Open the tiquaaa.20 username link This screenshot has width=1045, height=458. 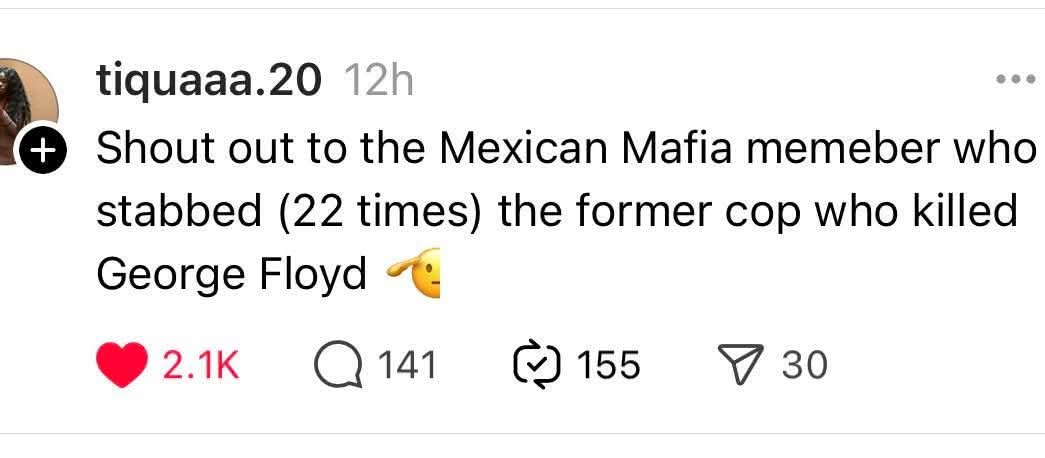click(x=209, y=83)
